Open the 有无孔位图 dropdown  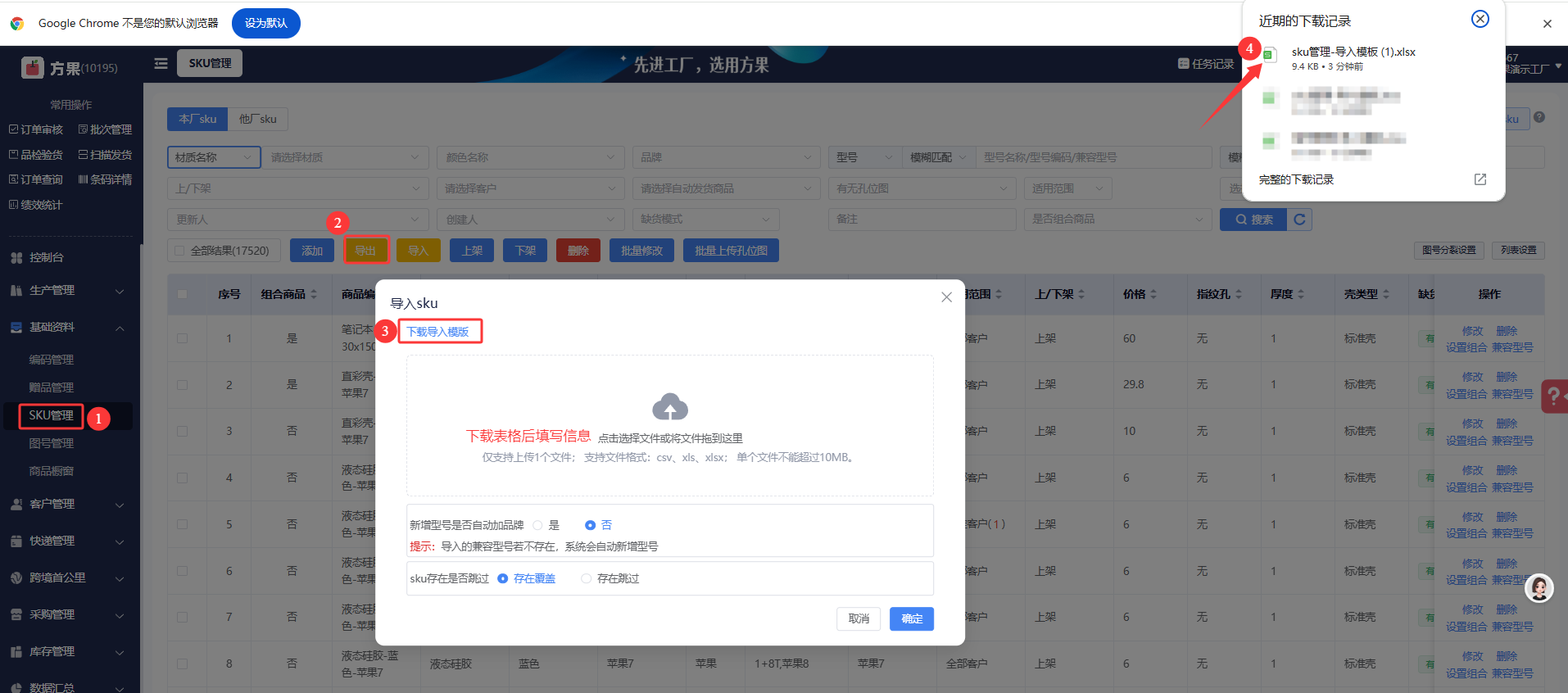click(922, 188)
